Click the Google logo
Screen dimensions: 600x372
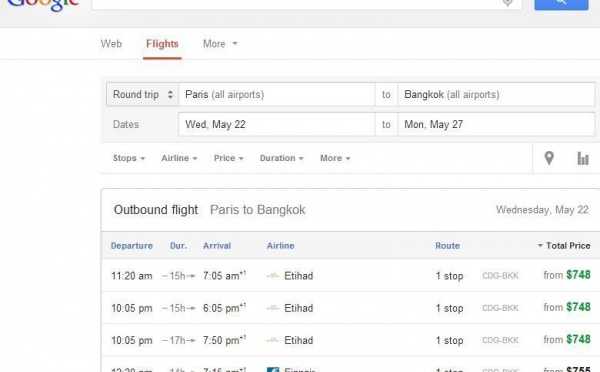tap(43, 5)
